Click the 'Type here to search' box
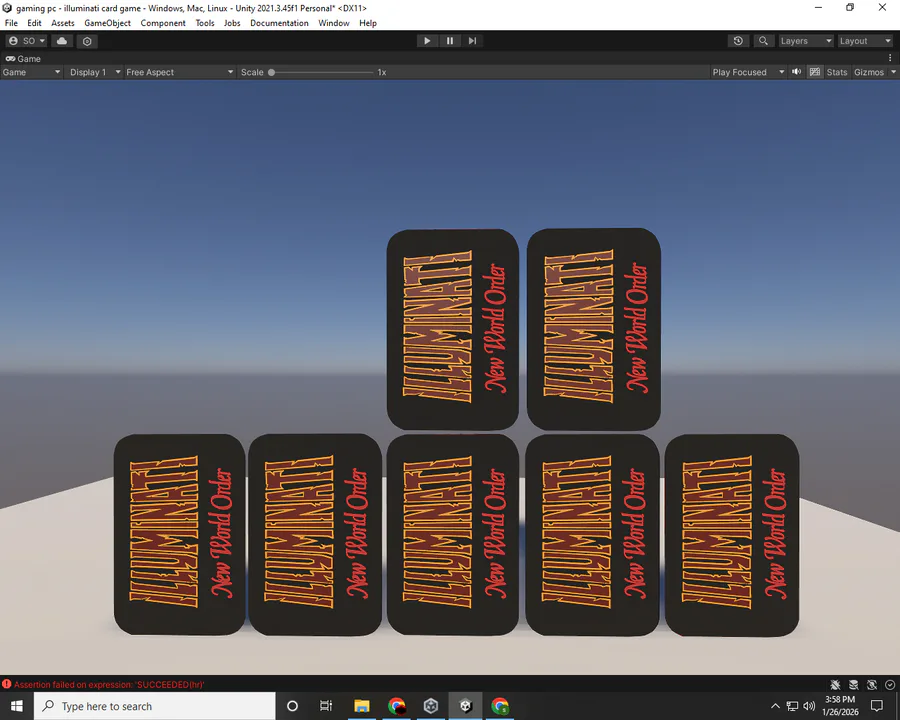 (x=155, y=706)
